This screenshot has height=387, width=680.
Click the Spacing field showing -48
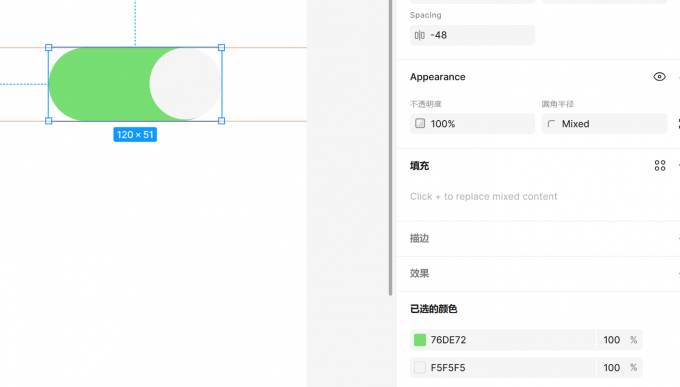click(x=472, y=35)
